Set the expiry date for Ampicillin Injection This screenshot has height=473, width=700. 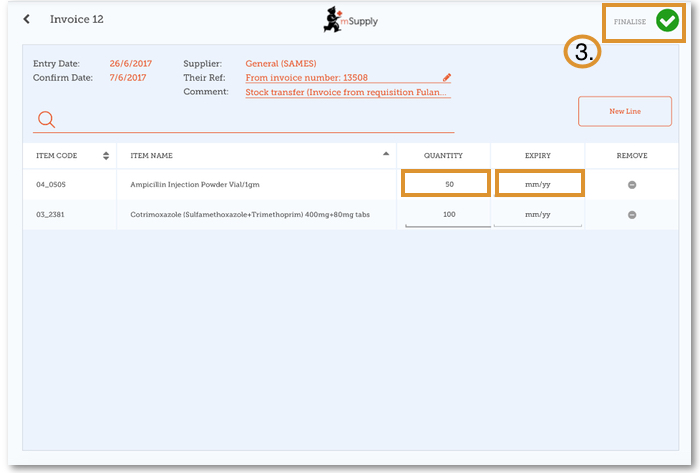538,184
